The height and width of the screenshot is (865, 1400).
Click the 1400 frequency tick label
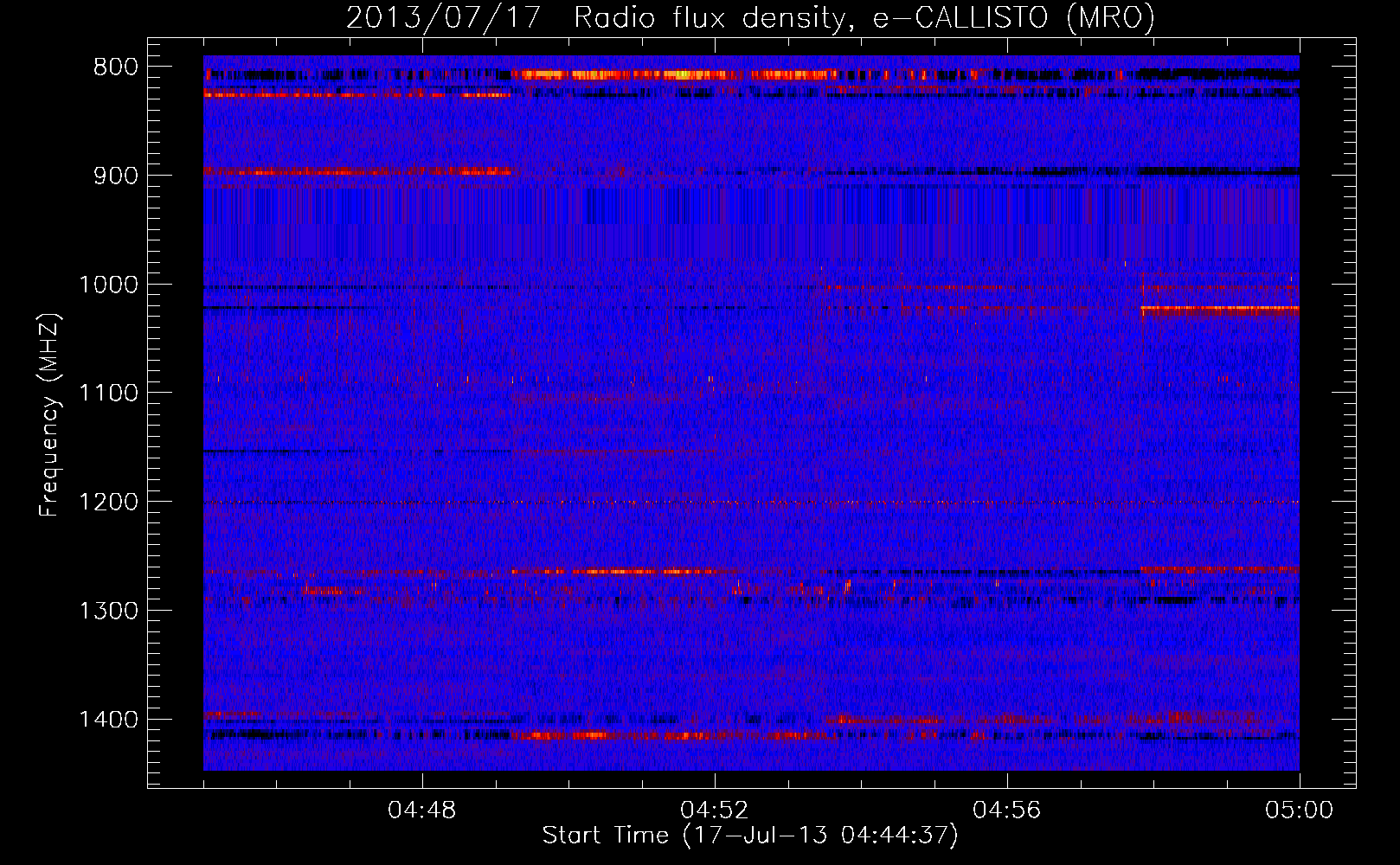point(108,720)
